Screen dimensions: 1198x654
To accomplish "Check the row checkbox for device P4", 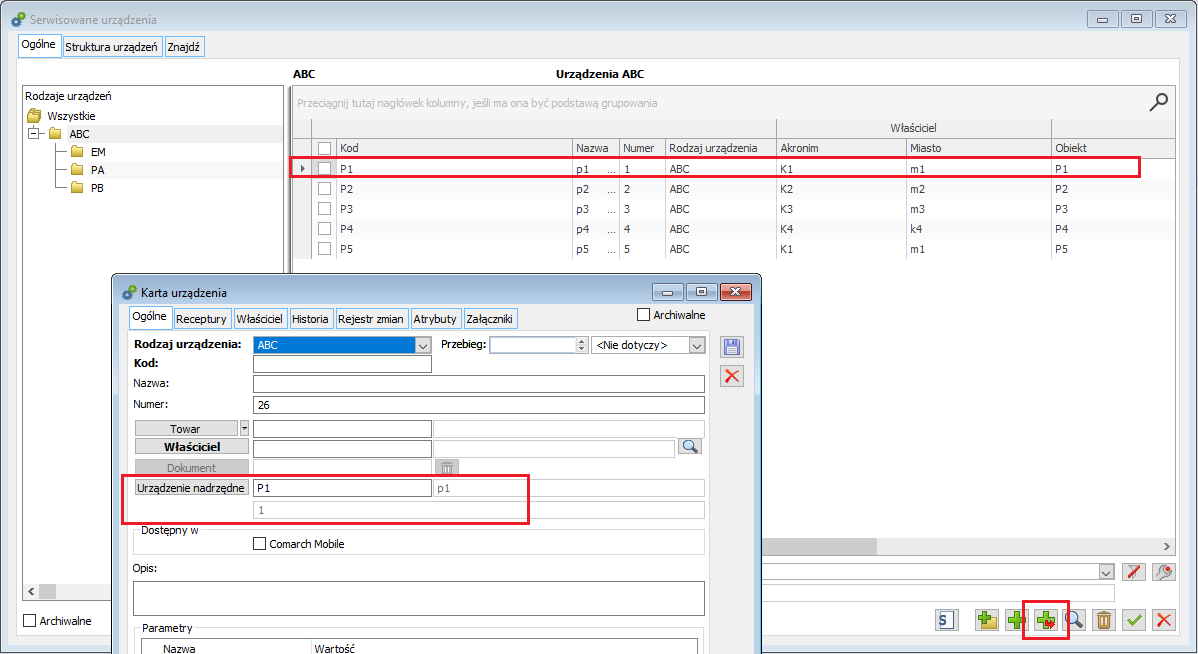I will [325, 228].
